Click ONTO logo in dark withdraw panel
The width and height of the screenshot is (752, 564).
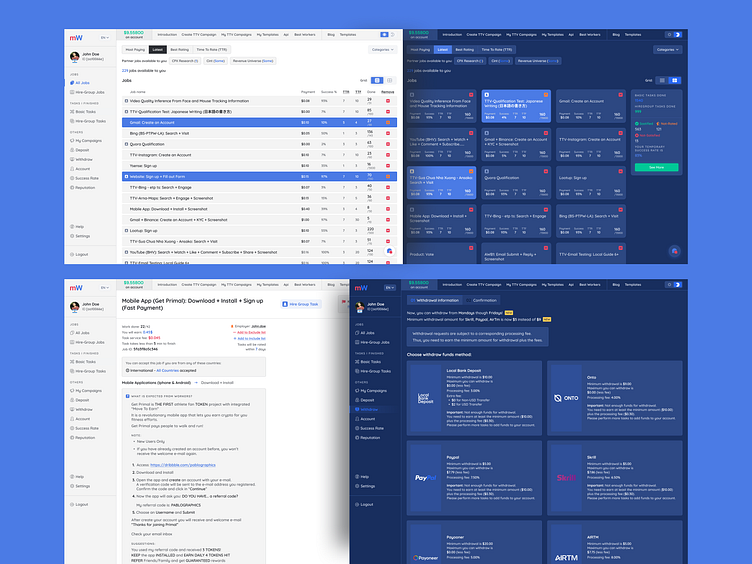point(566,398)
